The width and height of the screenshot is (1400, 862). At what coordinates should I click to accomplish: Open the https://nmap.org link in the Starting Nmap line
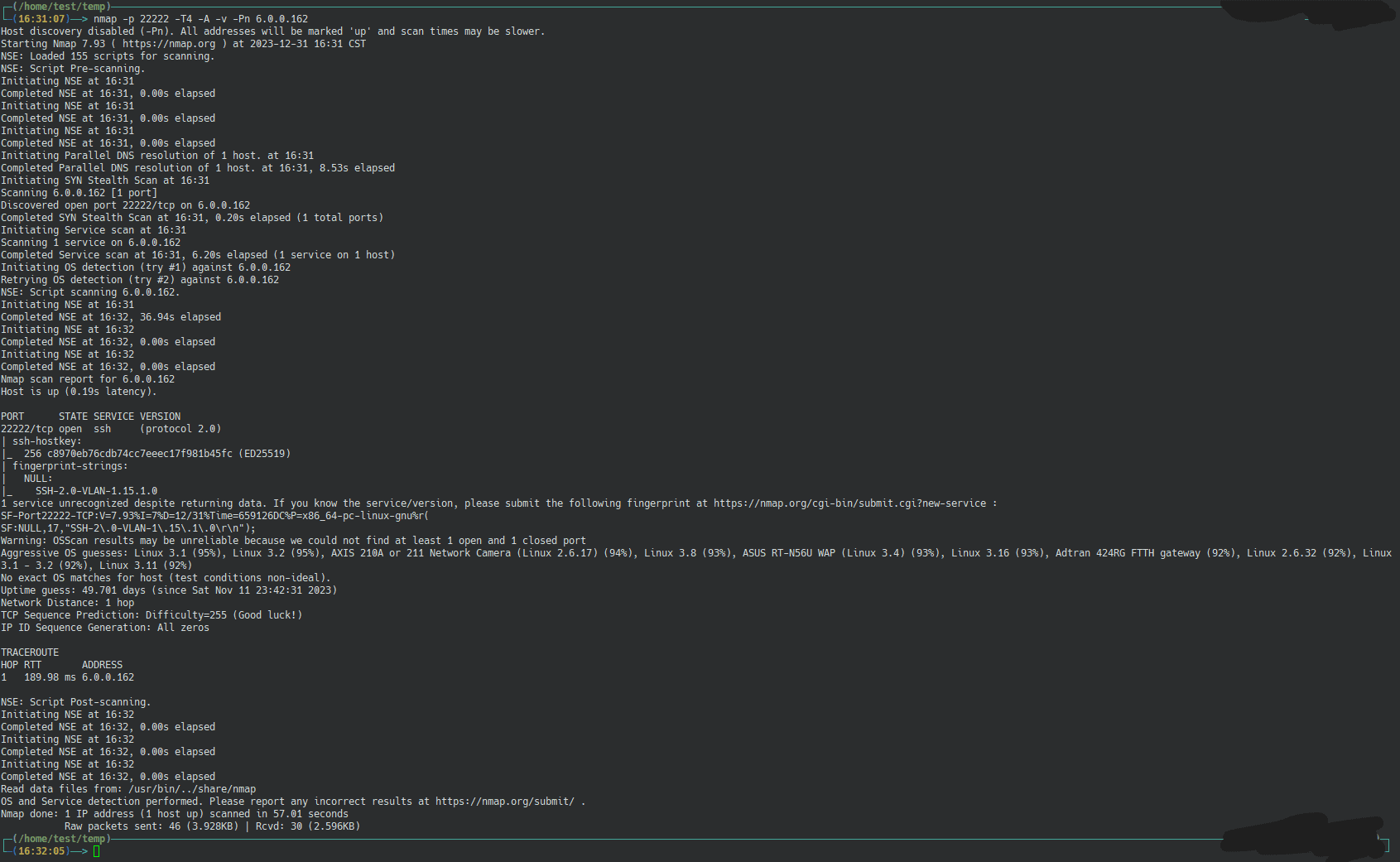click(x=169, y=44)
